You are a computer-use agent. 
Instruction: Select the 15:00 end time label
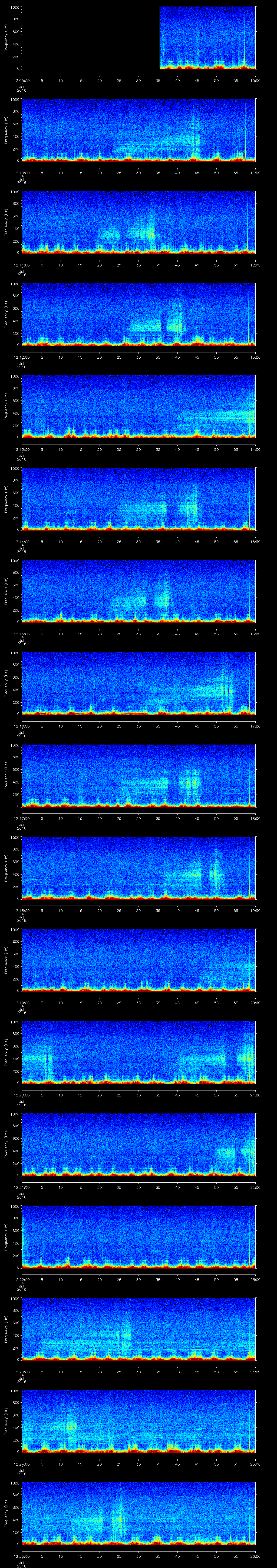tap(255, 542)
